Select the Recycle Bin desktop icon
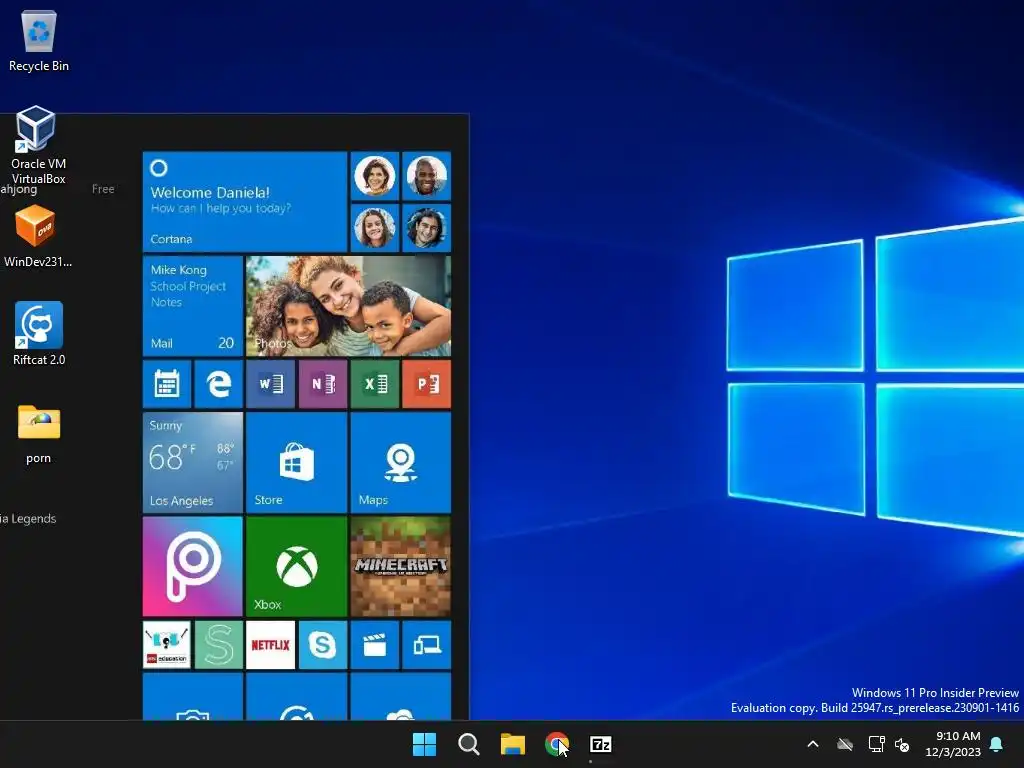Image resolution: width=1024 pixels, height=768 pixels. coord(39,41)
